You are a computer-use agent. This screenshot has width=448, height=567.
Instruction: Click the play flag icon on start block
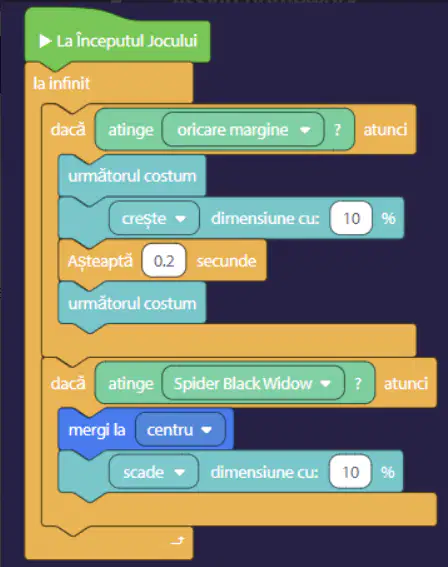click(45, 41)
